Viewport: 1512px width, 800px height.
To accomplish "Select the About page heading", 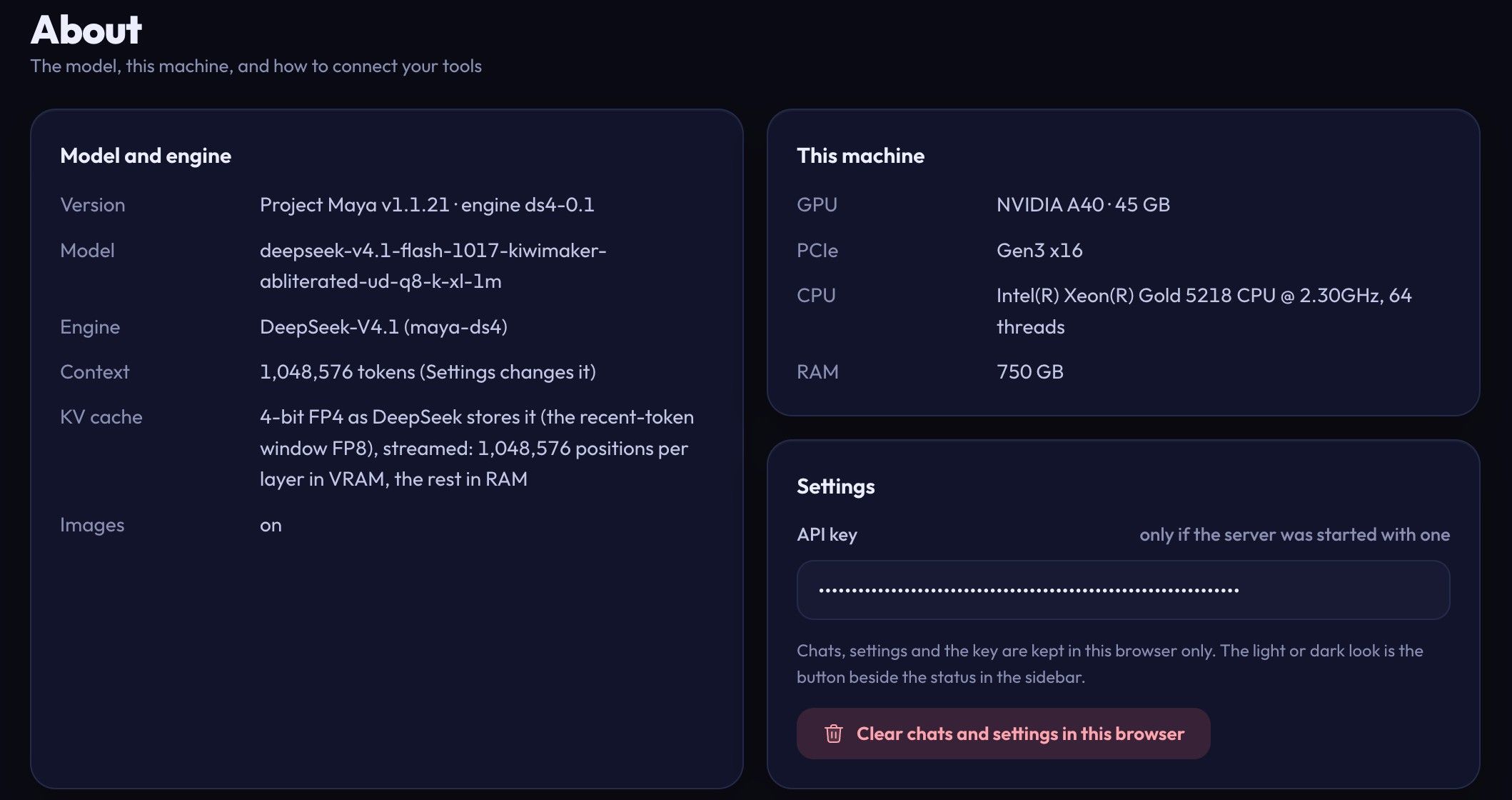I will coord(86,30).
